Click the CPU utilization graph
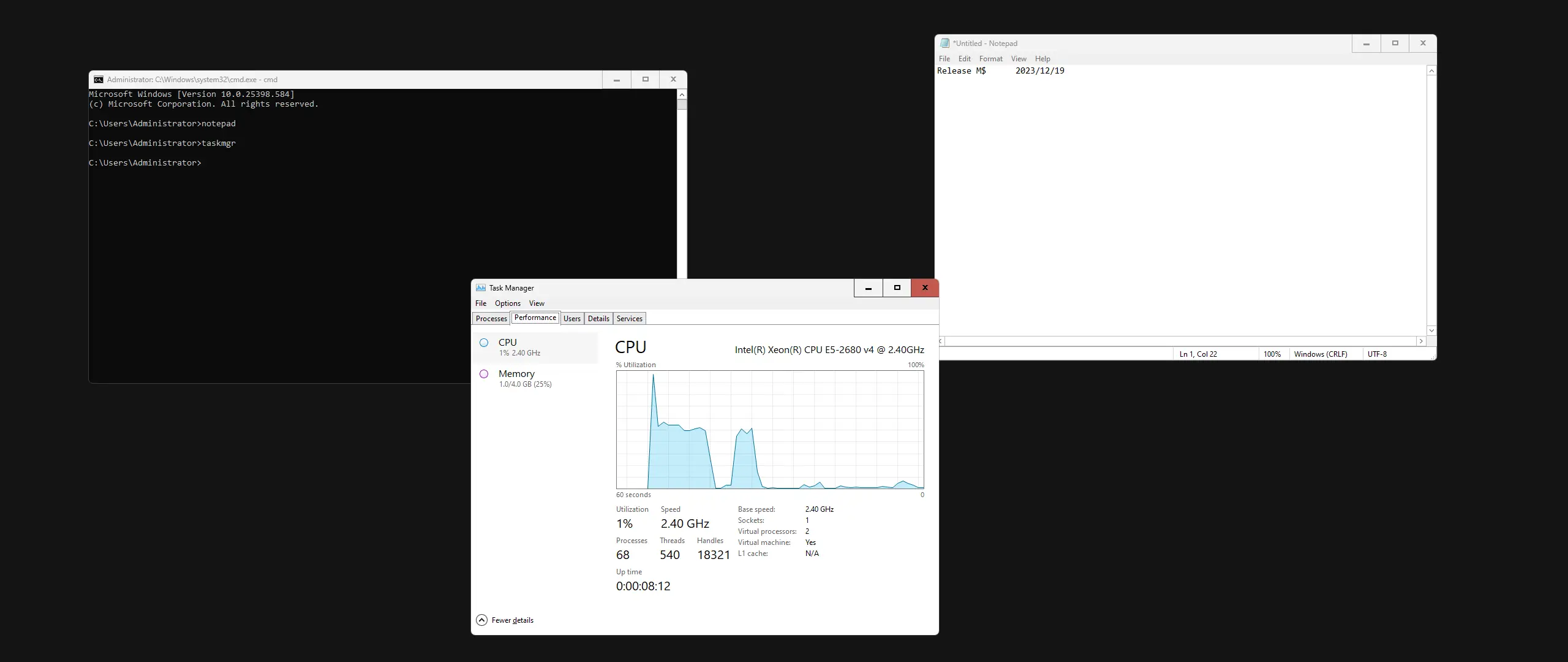The width and height of the screenshot is (1568, 662). 770,429
